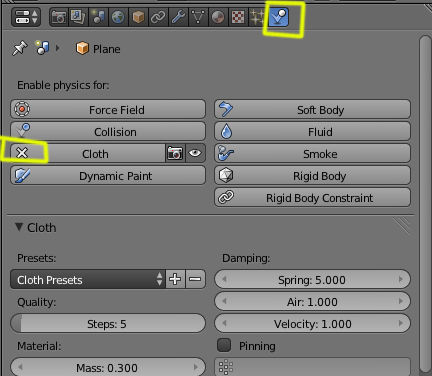
Task: Decrease Mass with left arrow
Action: click(21, 367)
